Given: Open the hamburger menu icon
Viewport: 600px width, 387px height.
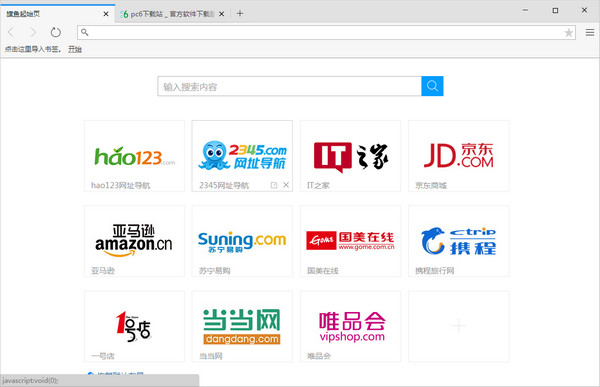Looking at the screenshot, I should pyautogui.click(x=590, y=33).
